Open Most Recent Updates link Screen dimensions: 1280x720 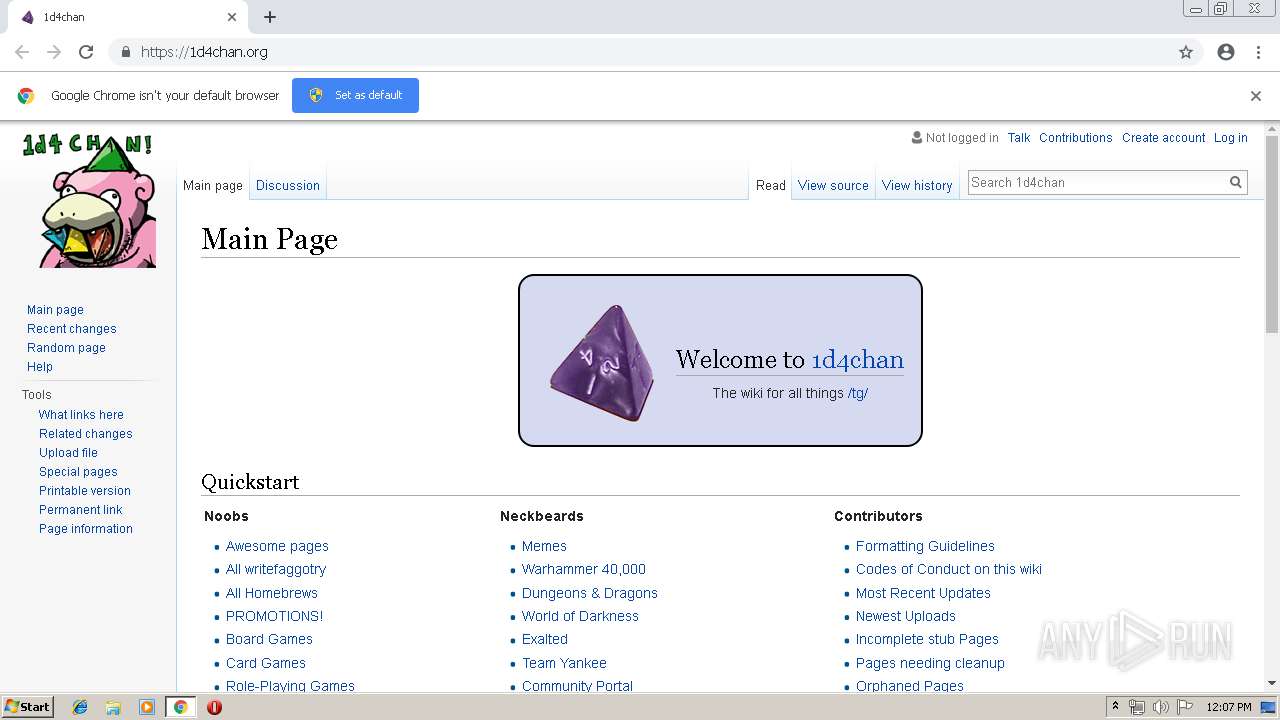(x=923, y=593)
